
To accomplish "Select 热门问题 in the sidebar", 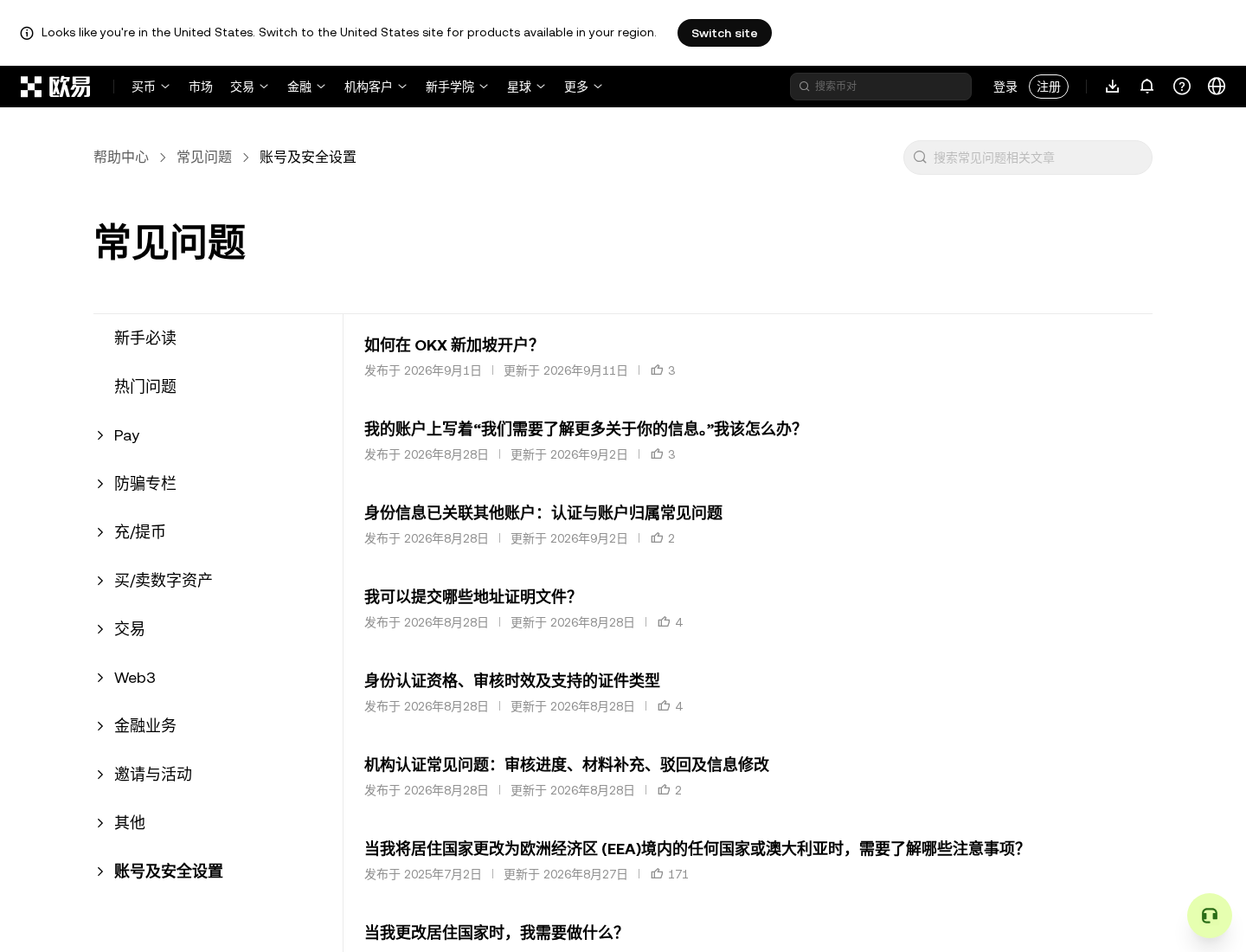I will (x=145, y=387).
